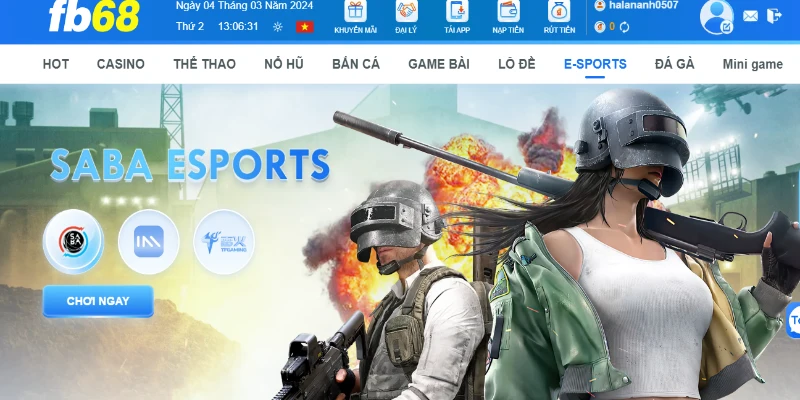Open the Khuyến Mãi gift icon
This screenshot has height=400, width=800.
coord(355,11)
